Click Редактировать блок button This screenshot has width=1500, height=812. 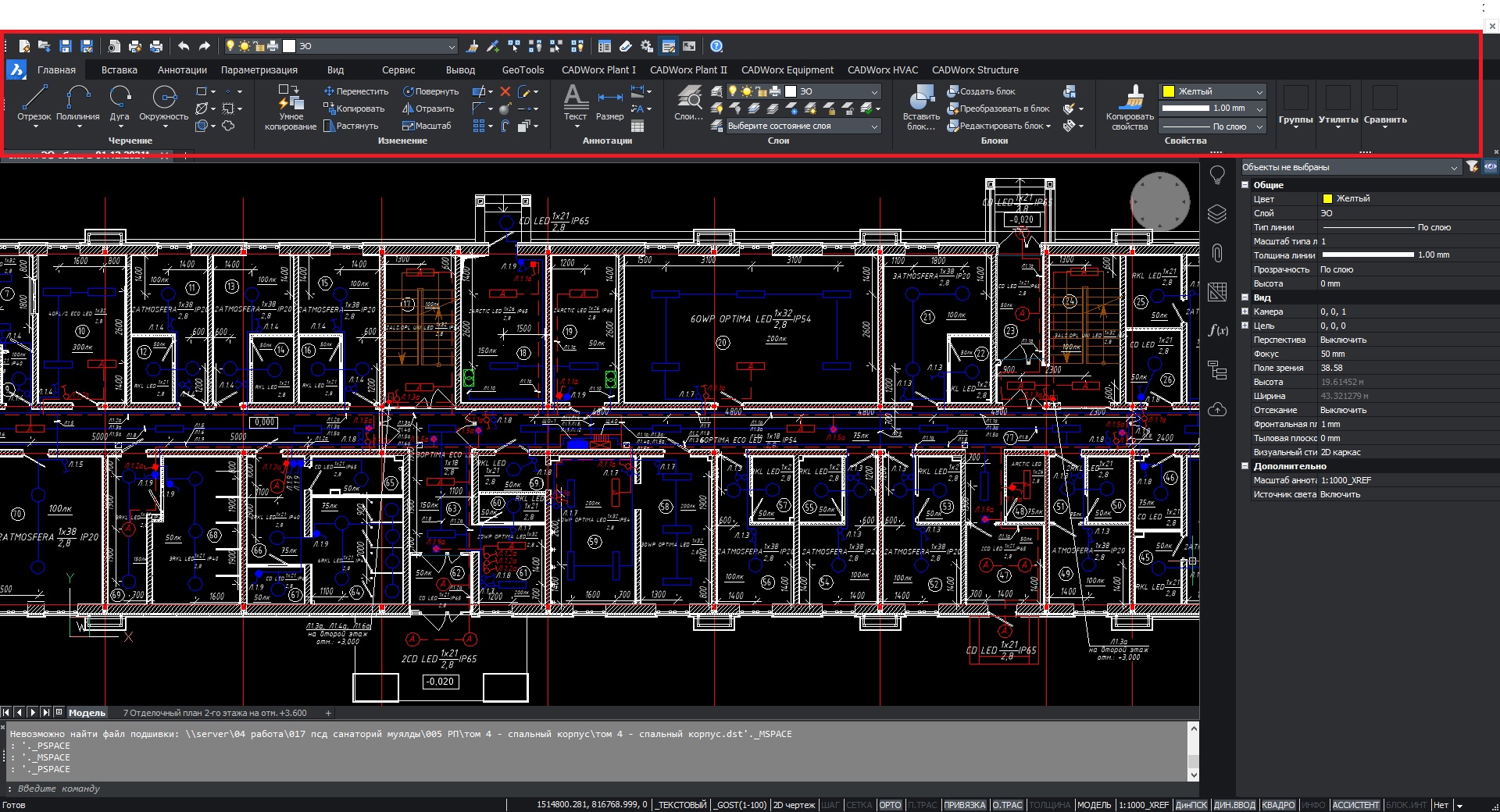pos(998,126)
